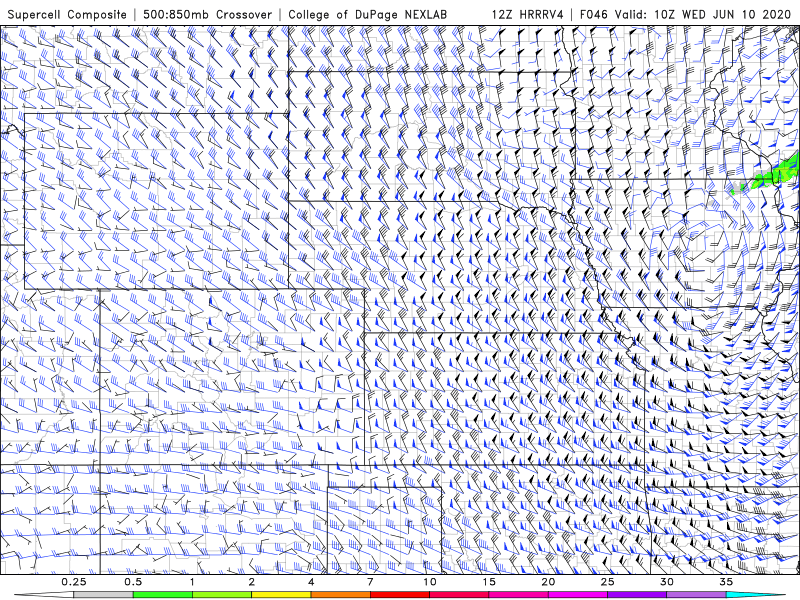This screenshot has height=600, width=800.
Task: Click the "500:850mb Crossover" header text
Action: tap(208, 14)
